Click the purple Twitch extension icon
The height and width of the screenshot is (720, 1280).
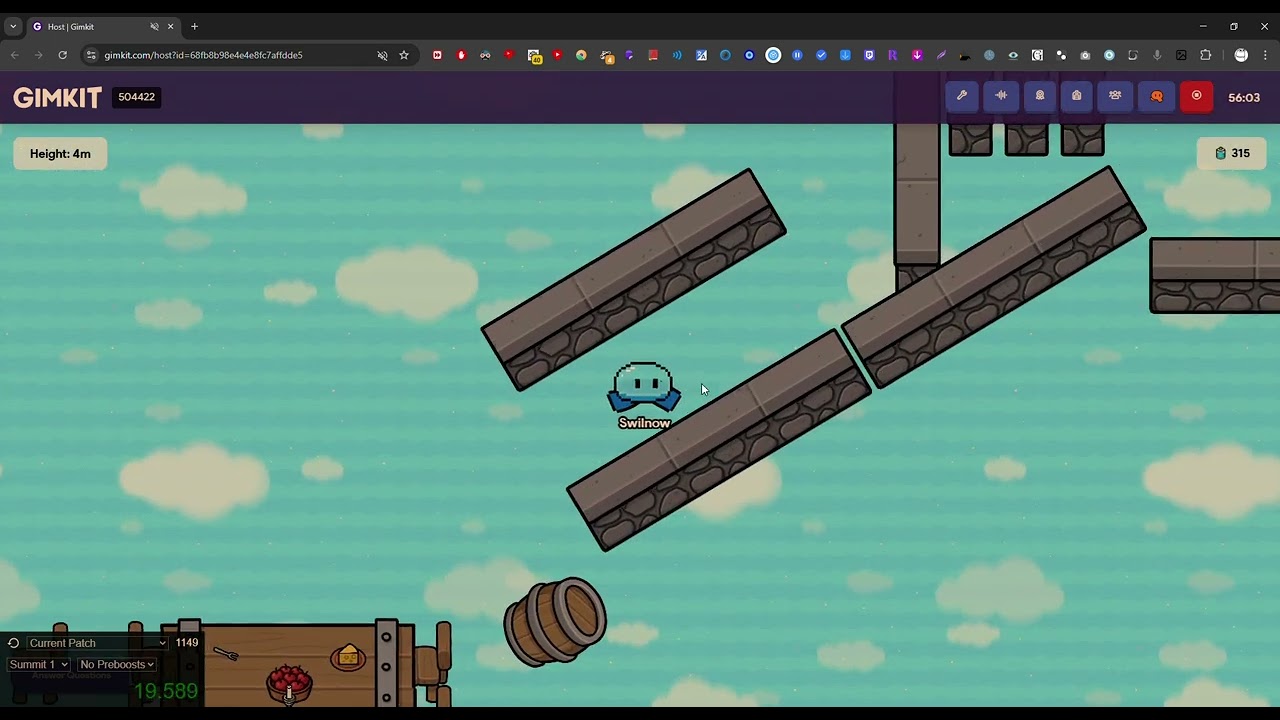[x=869, y=55]
